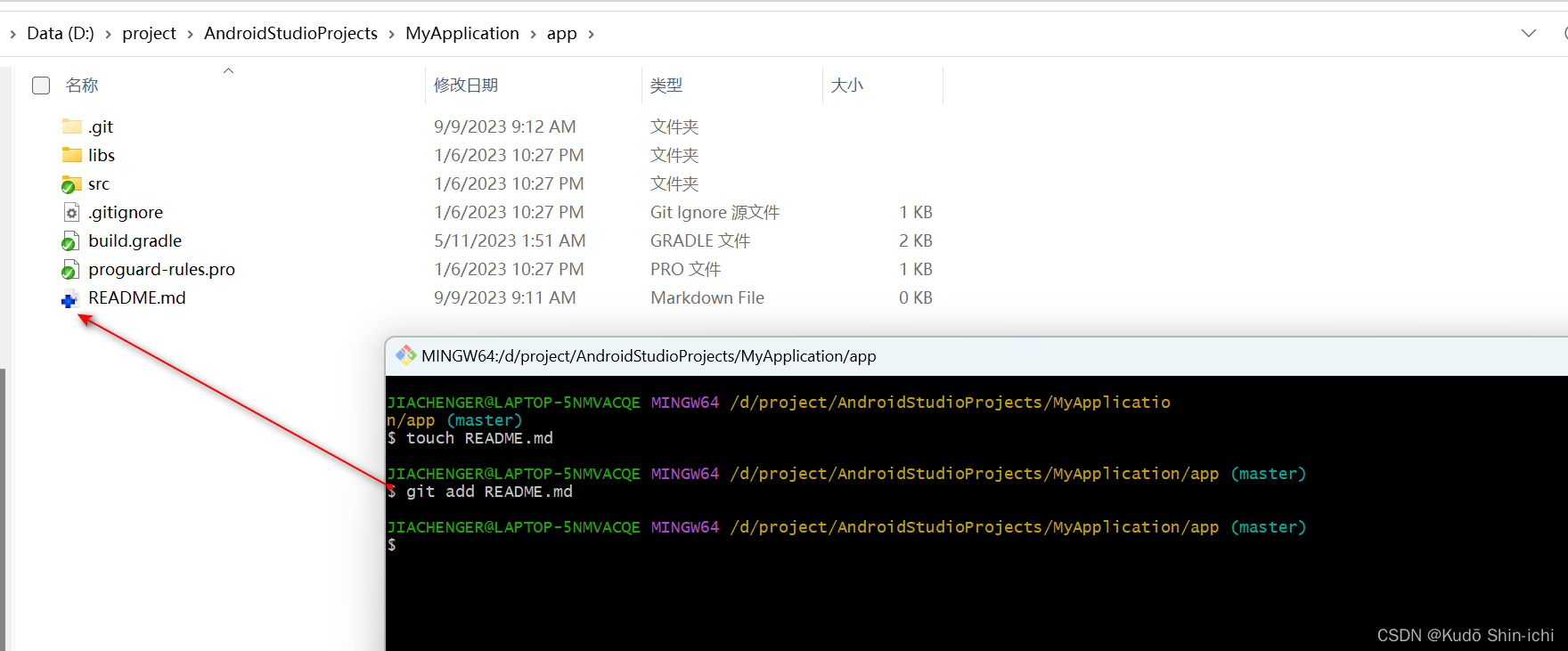Expand chevron after Data (D:) in breadcrumb
The width and height of the screenshot is (1568, 651).
(109, 34)
